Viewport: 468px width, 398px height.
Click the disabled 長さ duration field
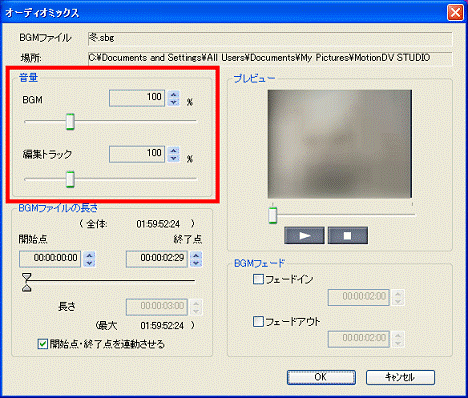tap(157, 307)
